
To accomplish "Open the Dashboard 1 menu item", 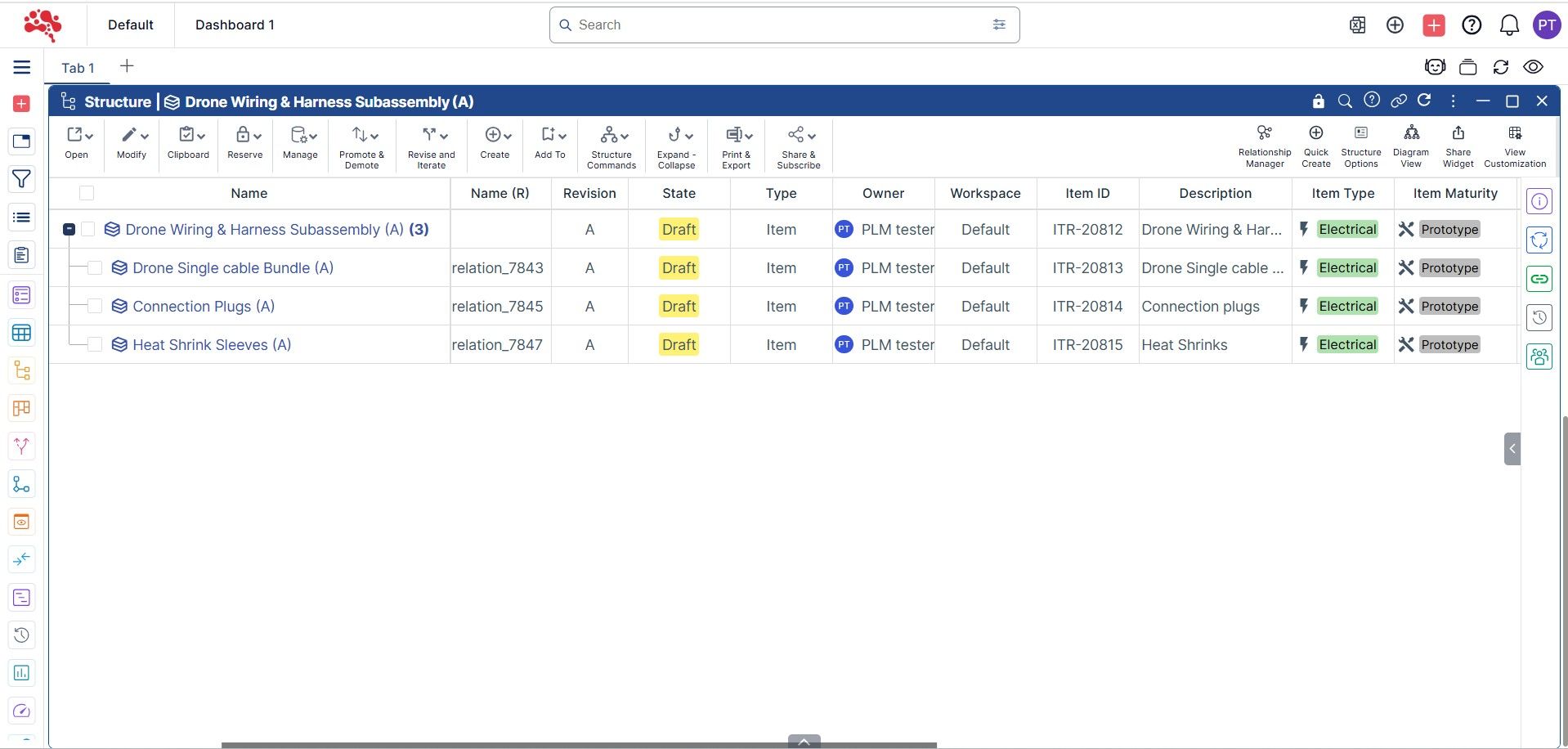I will coord(235,25).
